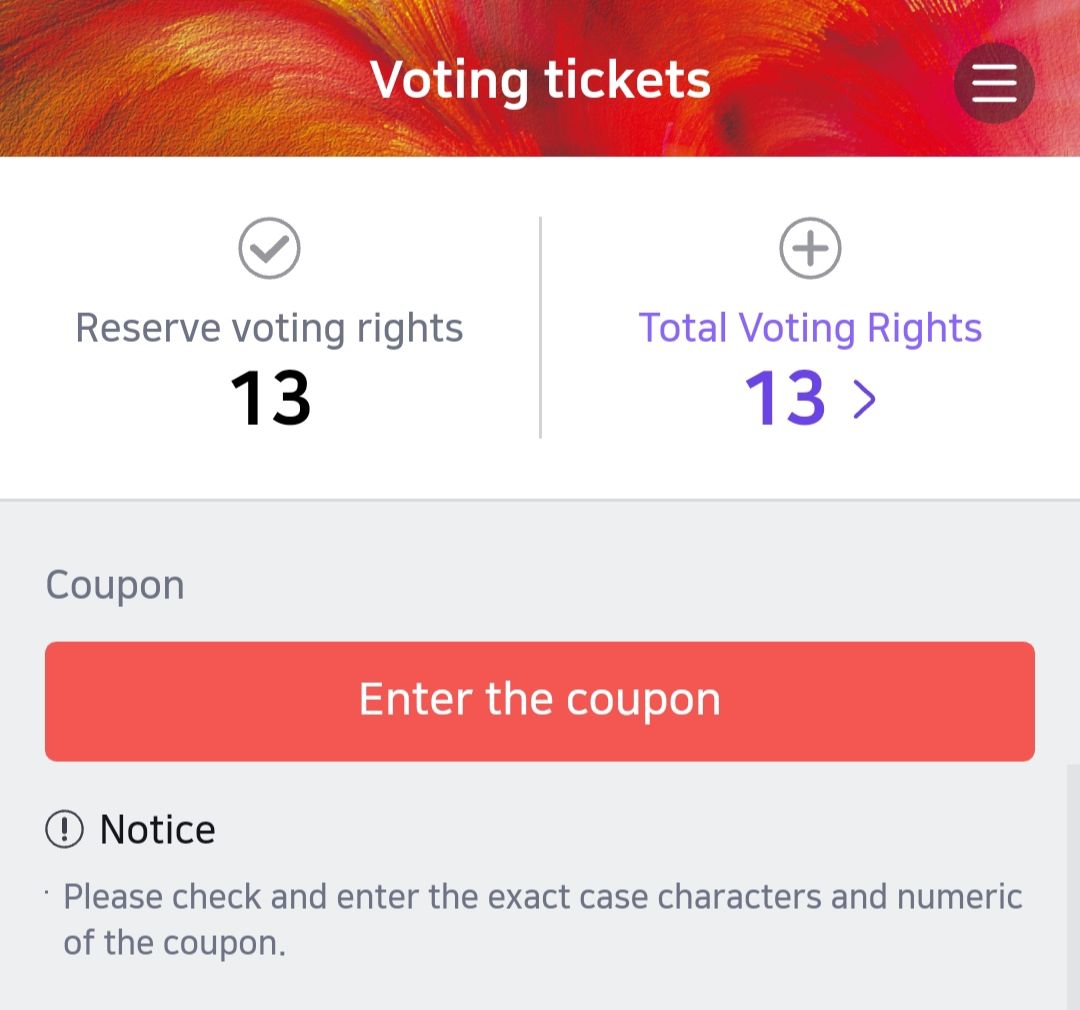
Task: Select the Reserve voting rights label
Action: click(270, 328)
